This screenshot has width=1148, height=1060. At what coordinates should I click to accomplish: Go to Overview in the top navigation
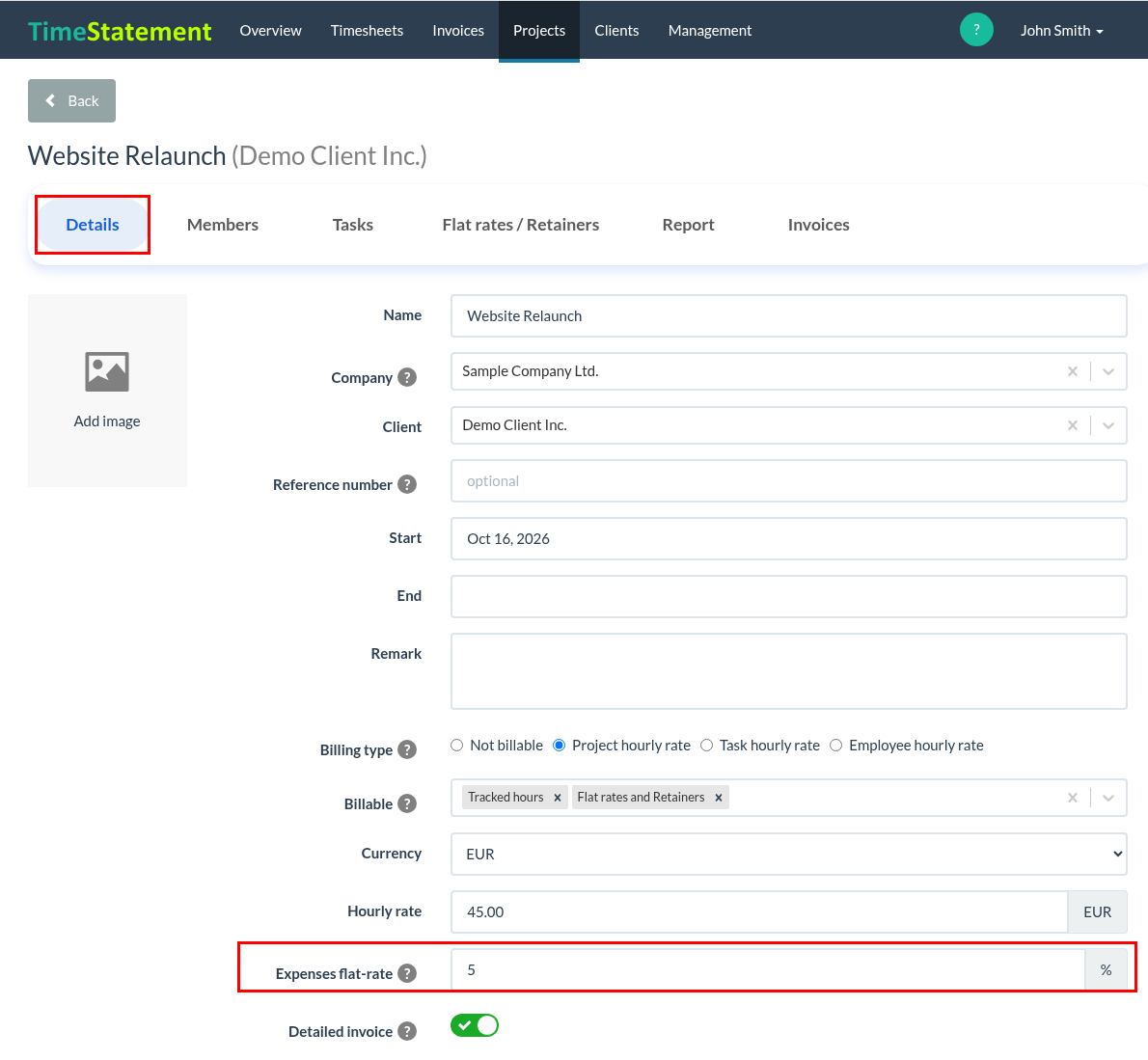(270, 30)
